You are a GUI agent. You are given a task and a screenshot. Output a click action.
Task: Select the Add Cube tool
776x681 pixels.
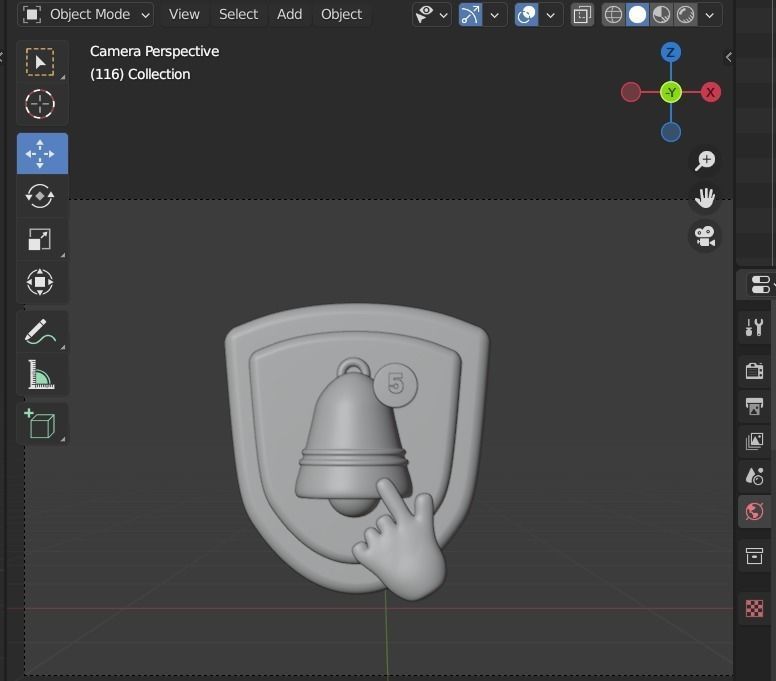tap(42, 424)
